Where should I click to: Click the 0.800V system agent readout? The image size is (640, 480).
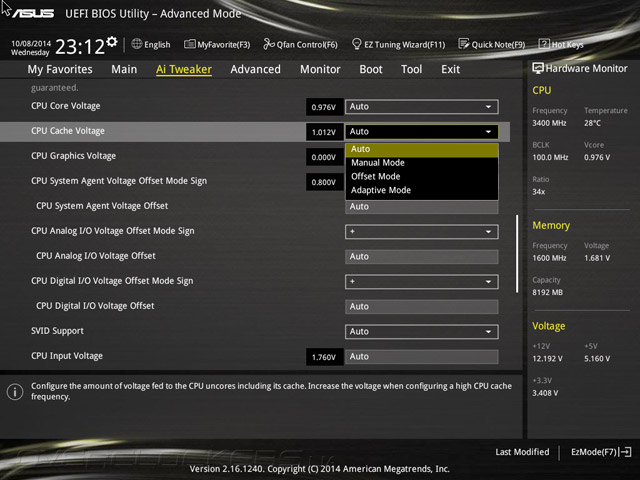(324, 182)
